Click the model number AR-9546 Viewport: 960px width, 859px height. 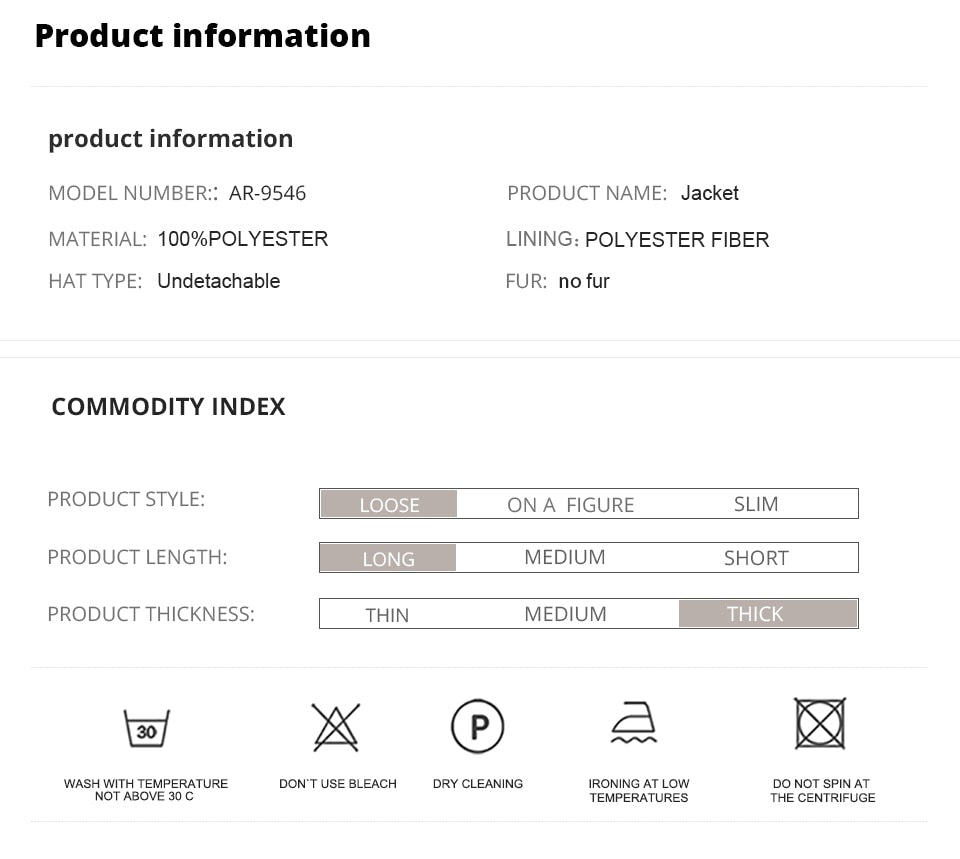pyautogui.click(x=267, y=193)
